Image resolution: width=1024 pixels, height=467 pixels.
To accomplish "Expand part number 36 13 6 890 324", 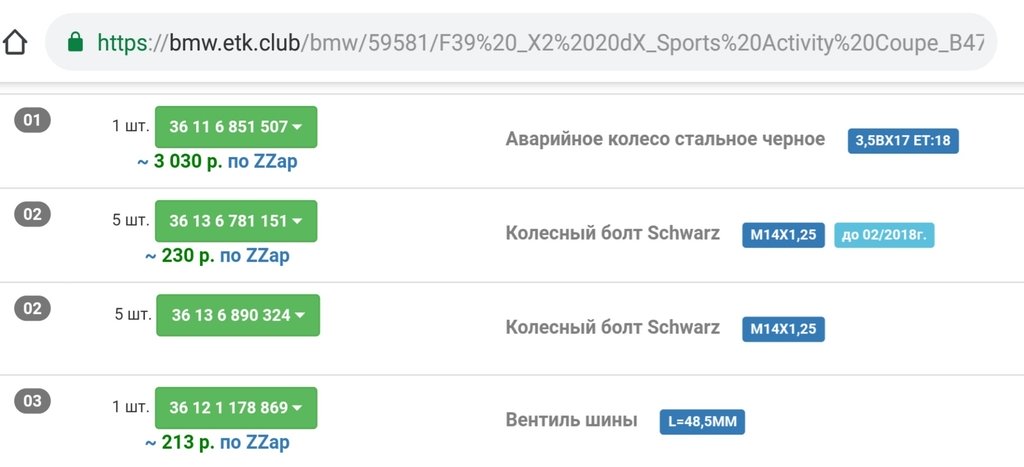I will [238, 315].
